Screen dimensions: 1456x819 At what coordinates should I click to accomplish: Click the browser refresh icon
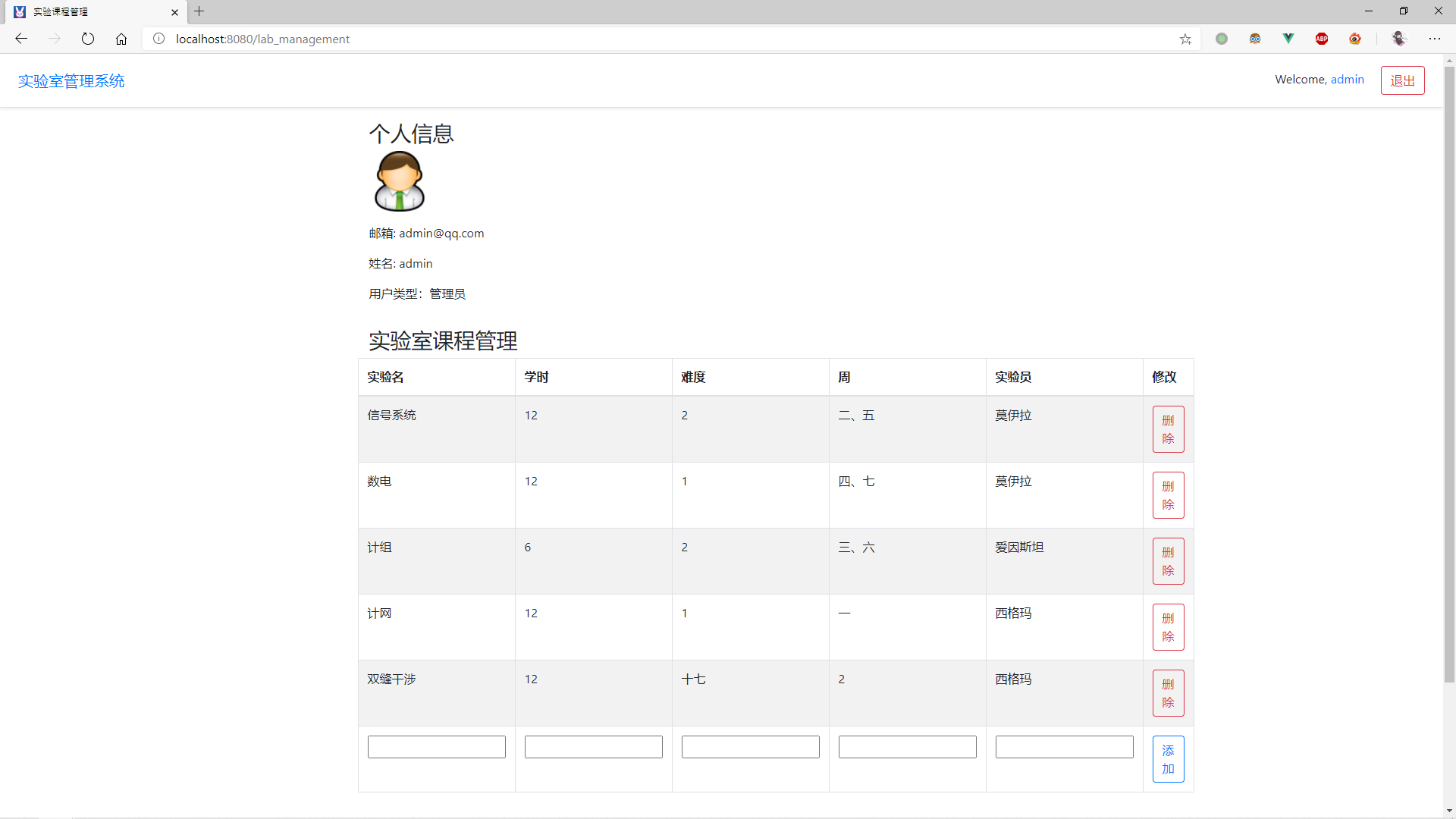coord(88,39)
